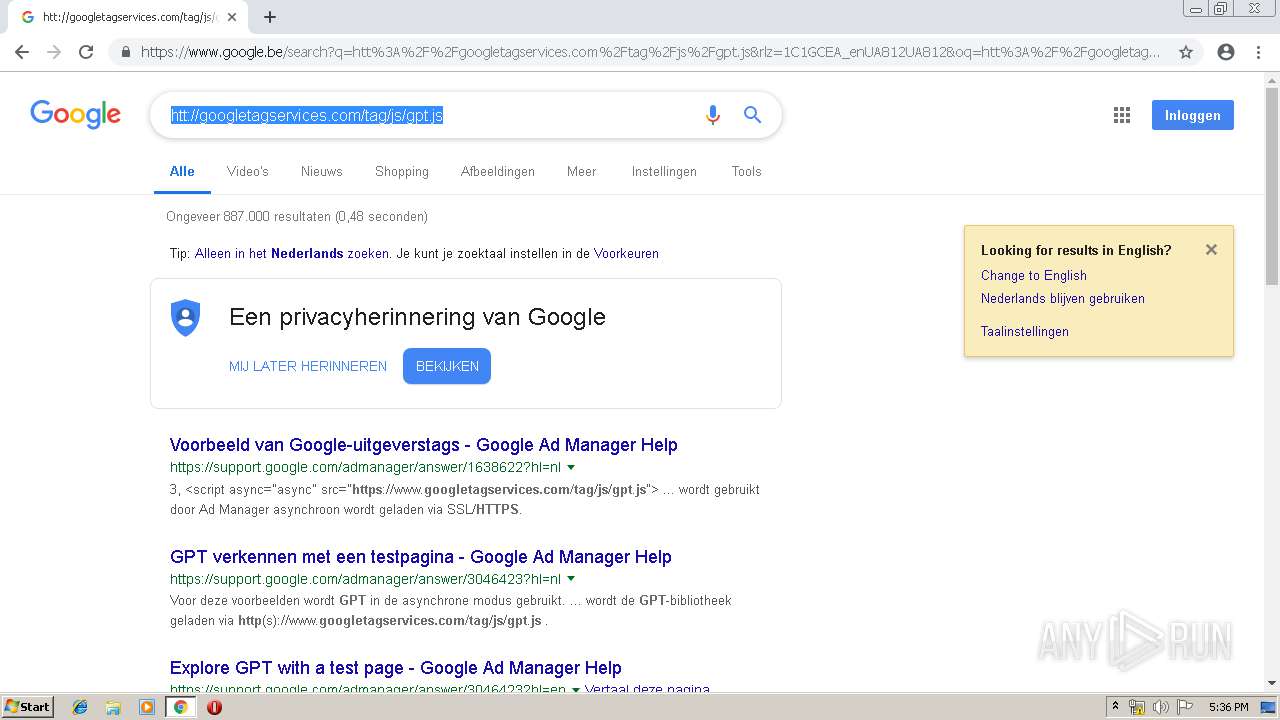The height and width of the screenshot is (720, 1280).
Task: Click Alleen in het Nederlands zoeken
Action: 292,253
